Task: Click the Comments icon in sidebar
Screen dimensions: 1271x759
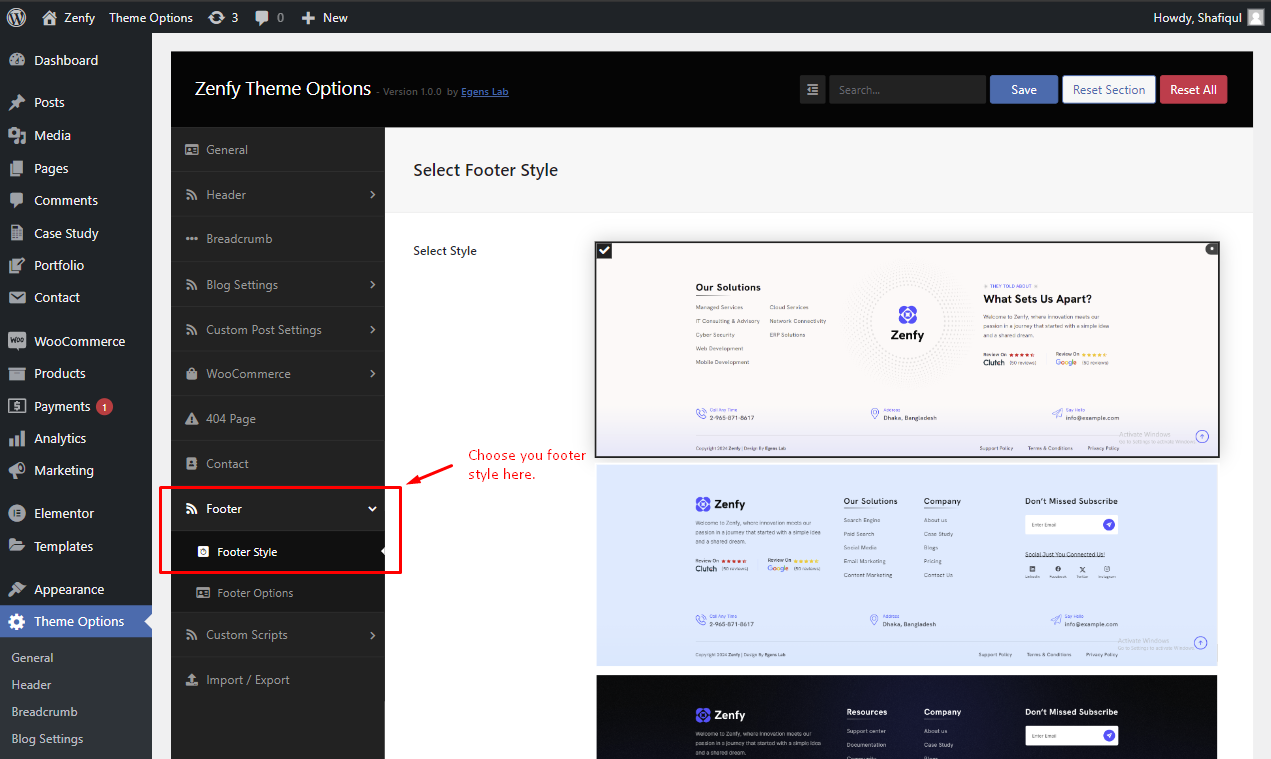Action: click(x=17, y=200)
